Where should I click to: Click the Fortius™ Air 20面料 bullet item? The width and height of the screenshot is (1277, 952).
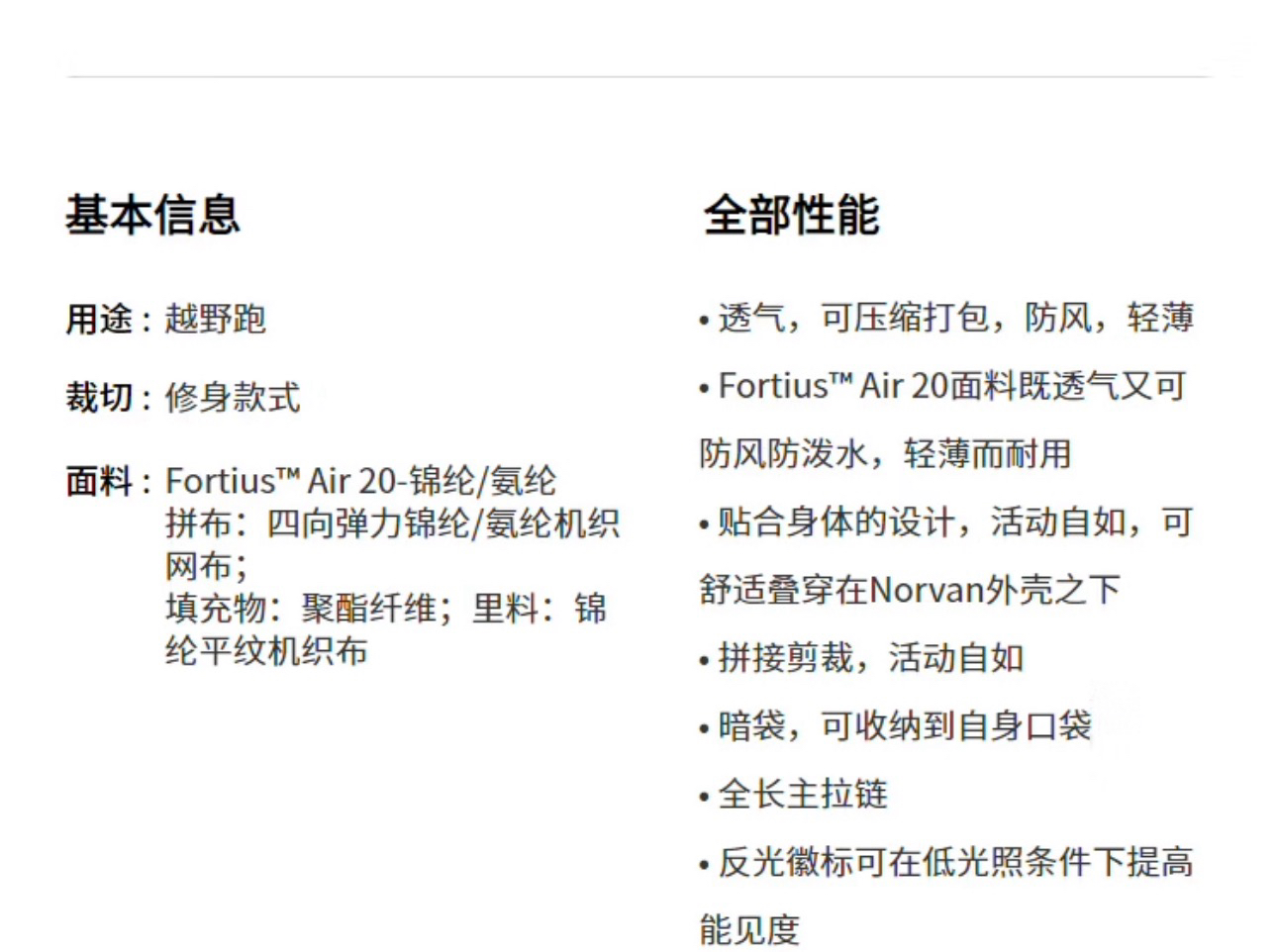(x=942, y=386)
